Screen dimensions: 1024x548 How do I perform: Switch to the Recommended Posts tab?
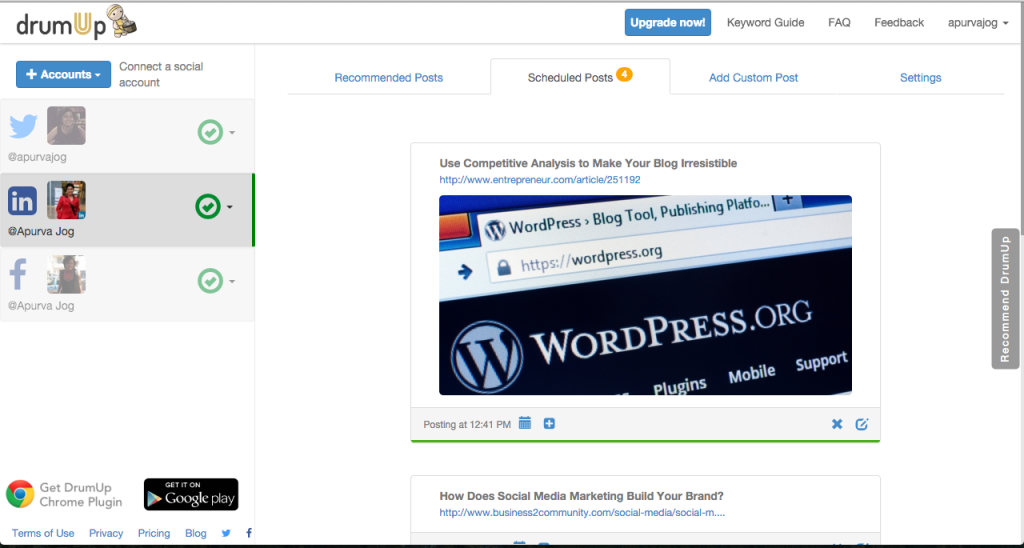click(x=389, y=78)
